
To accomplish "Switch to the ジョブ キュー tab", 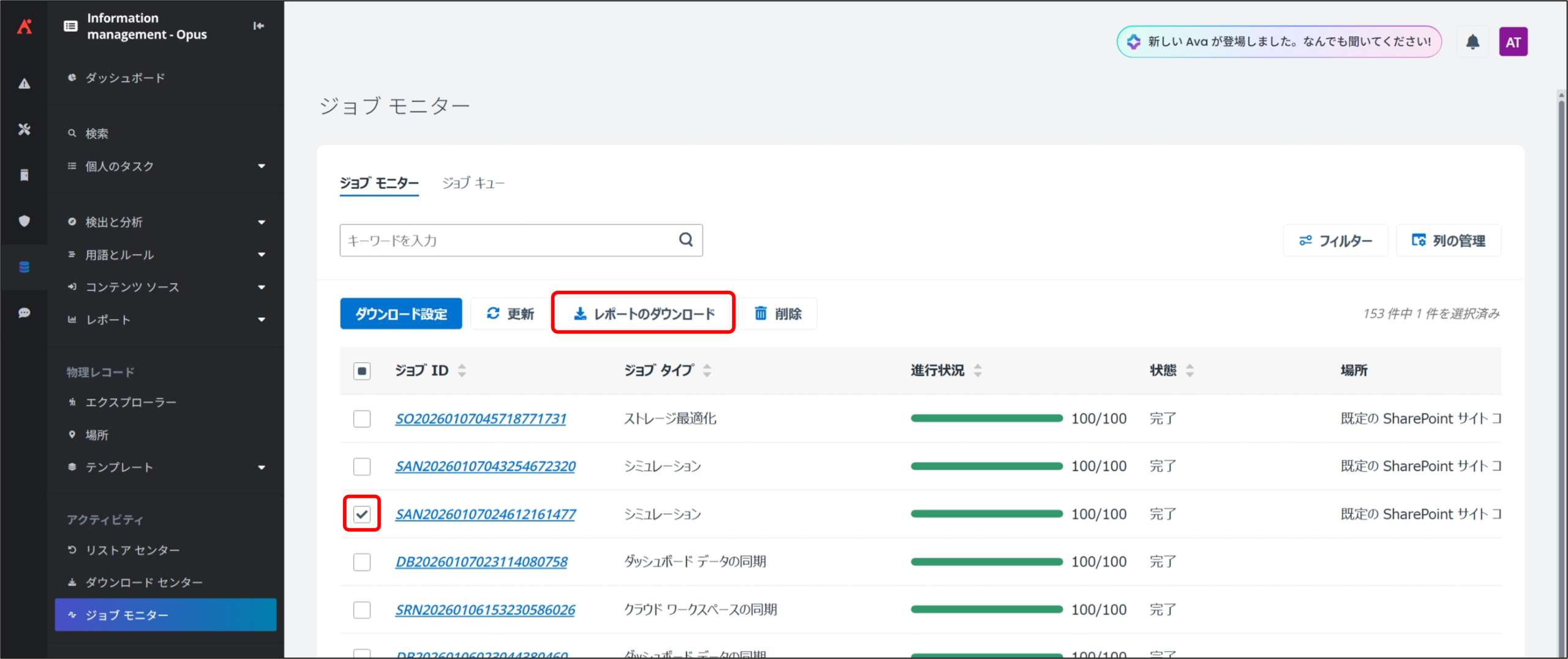I will click(x=473, y=183).
